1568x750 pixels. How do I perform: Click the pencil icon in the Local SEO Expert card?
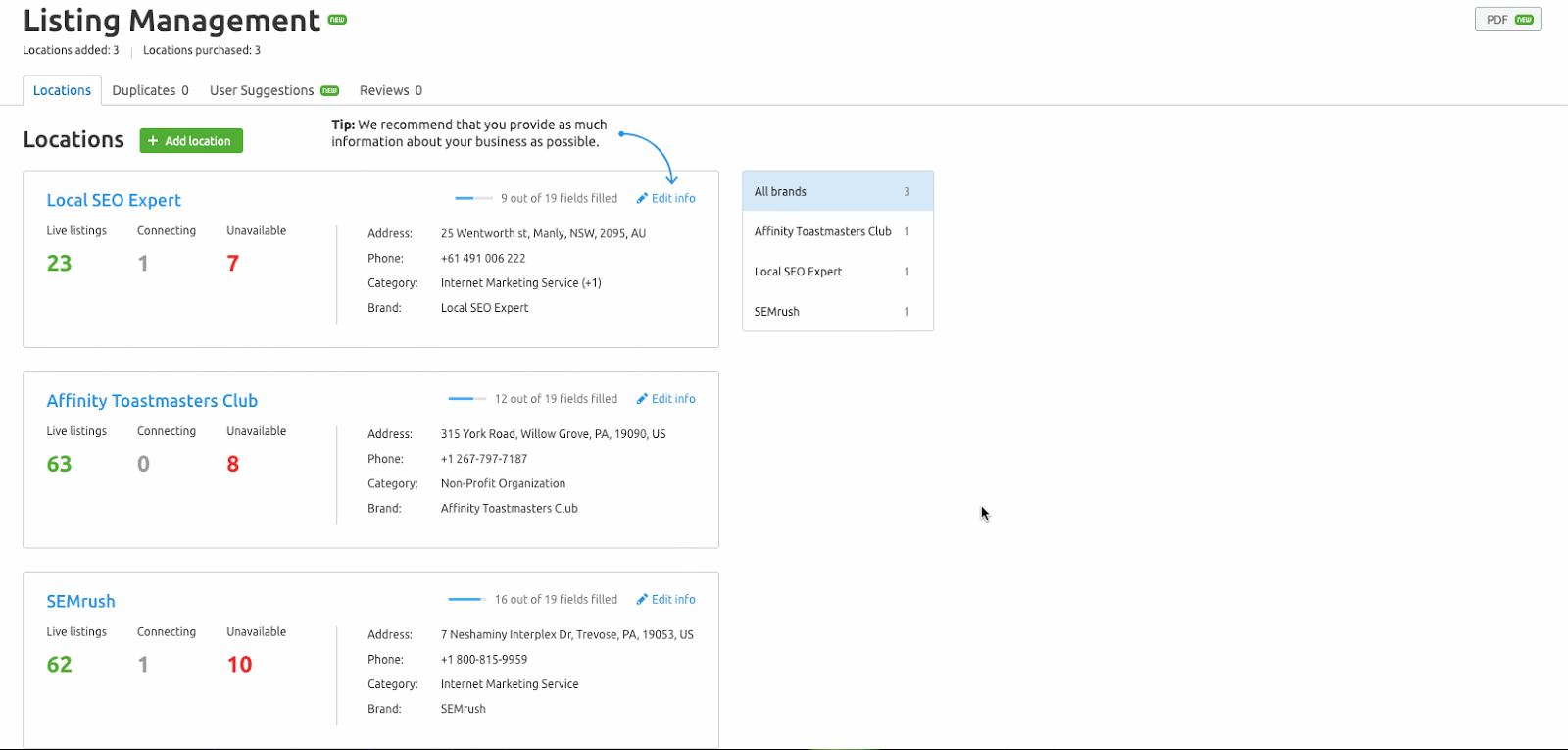click(x=642, y=198)
